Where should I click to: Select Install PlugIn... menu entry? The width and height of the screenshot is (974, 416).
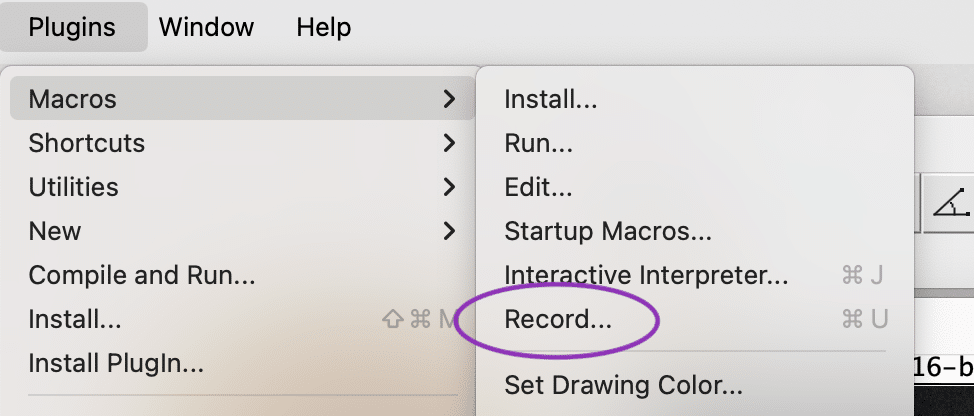[116, 363]
